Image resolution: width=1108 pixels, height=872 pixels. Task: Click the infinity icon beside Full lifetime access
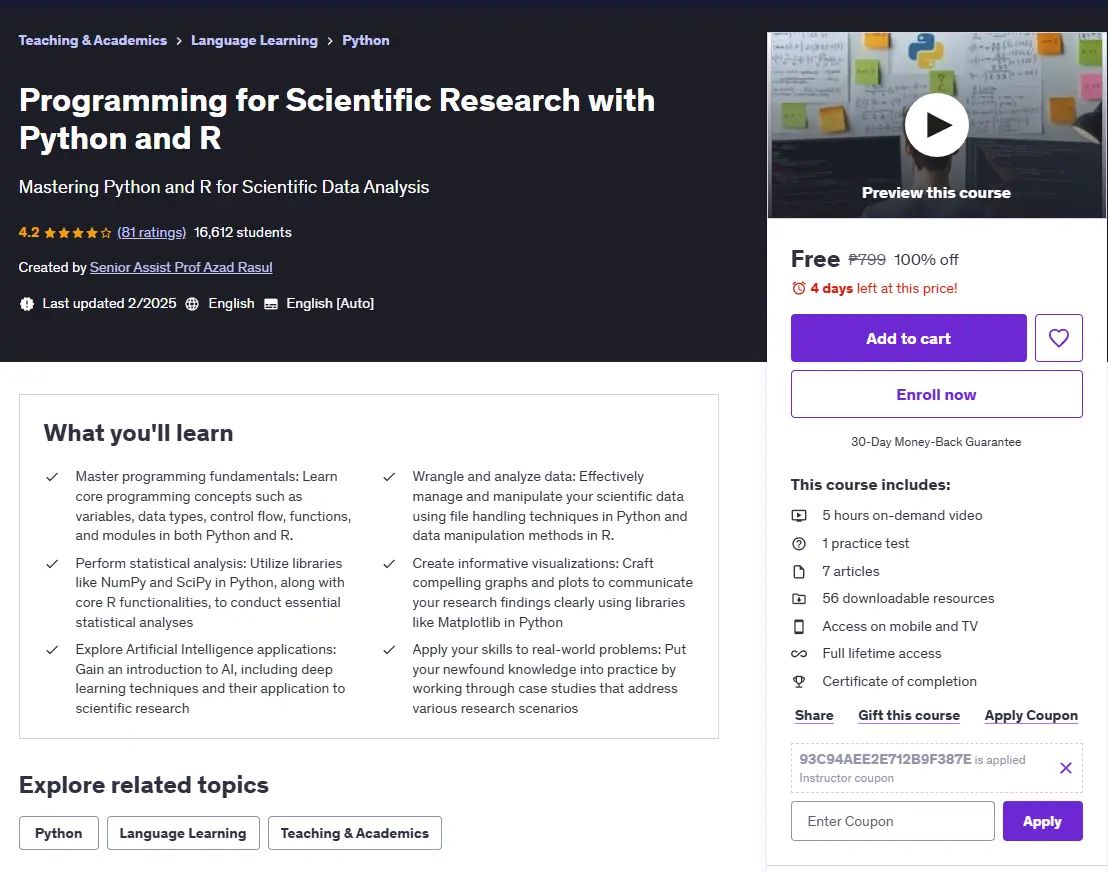pos(798,654)
